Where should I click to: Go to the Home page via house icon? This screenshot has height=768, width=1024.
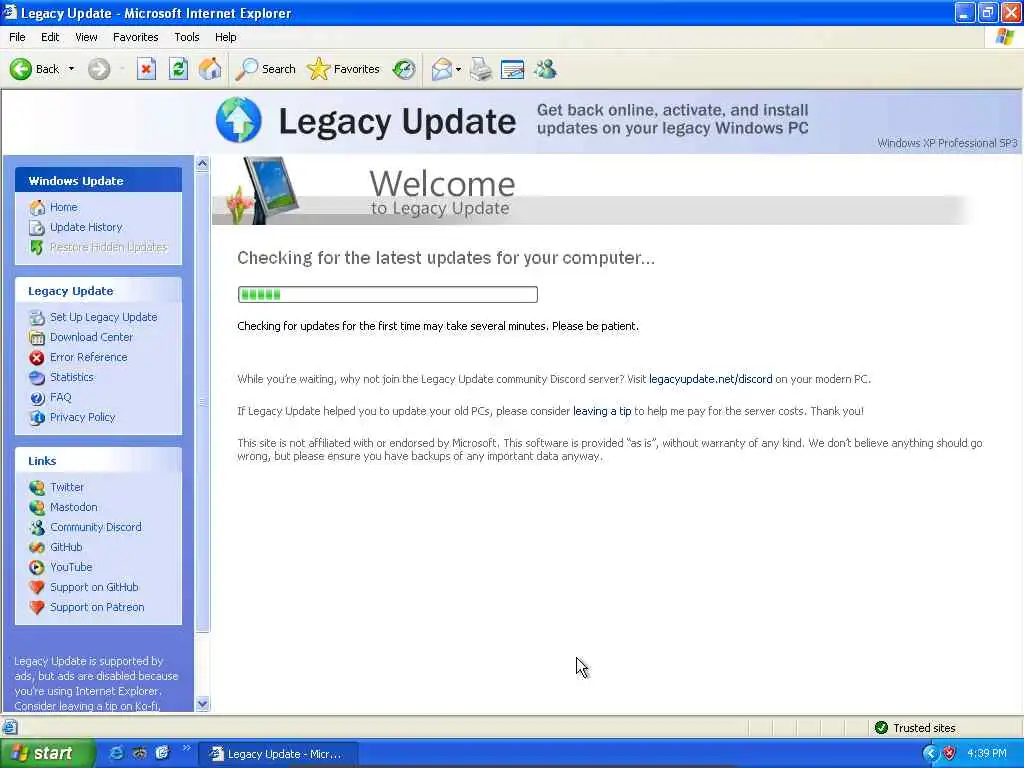click(x=210, y=69)
